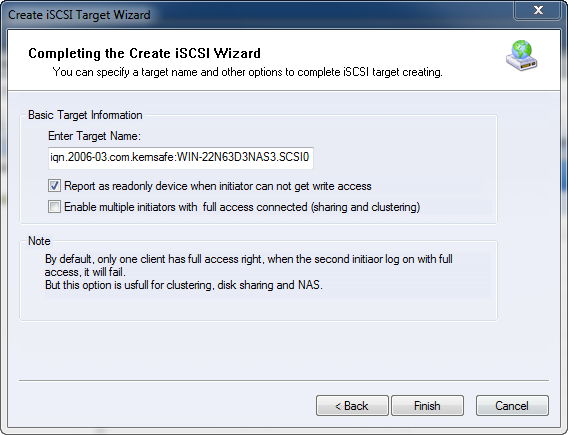The width and height of the screenshot is (568, 435).
Task: Click the note text about clustering and NAS
Action: (184, 285)
